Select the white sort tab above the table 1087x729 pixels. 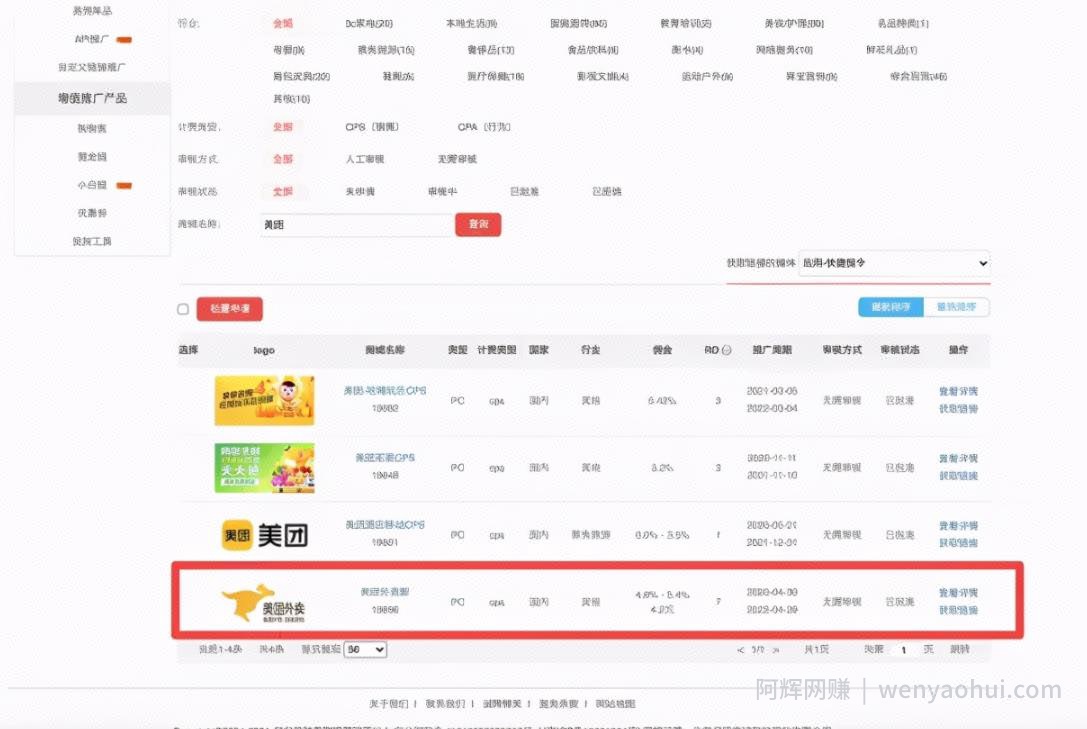click(x=957, y=307)
